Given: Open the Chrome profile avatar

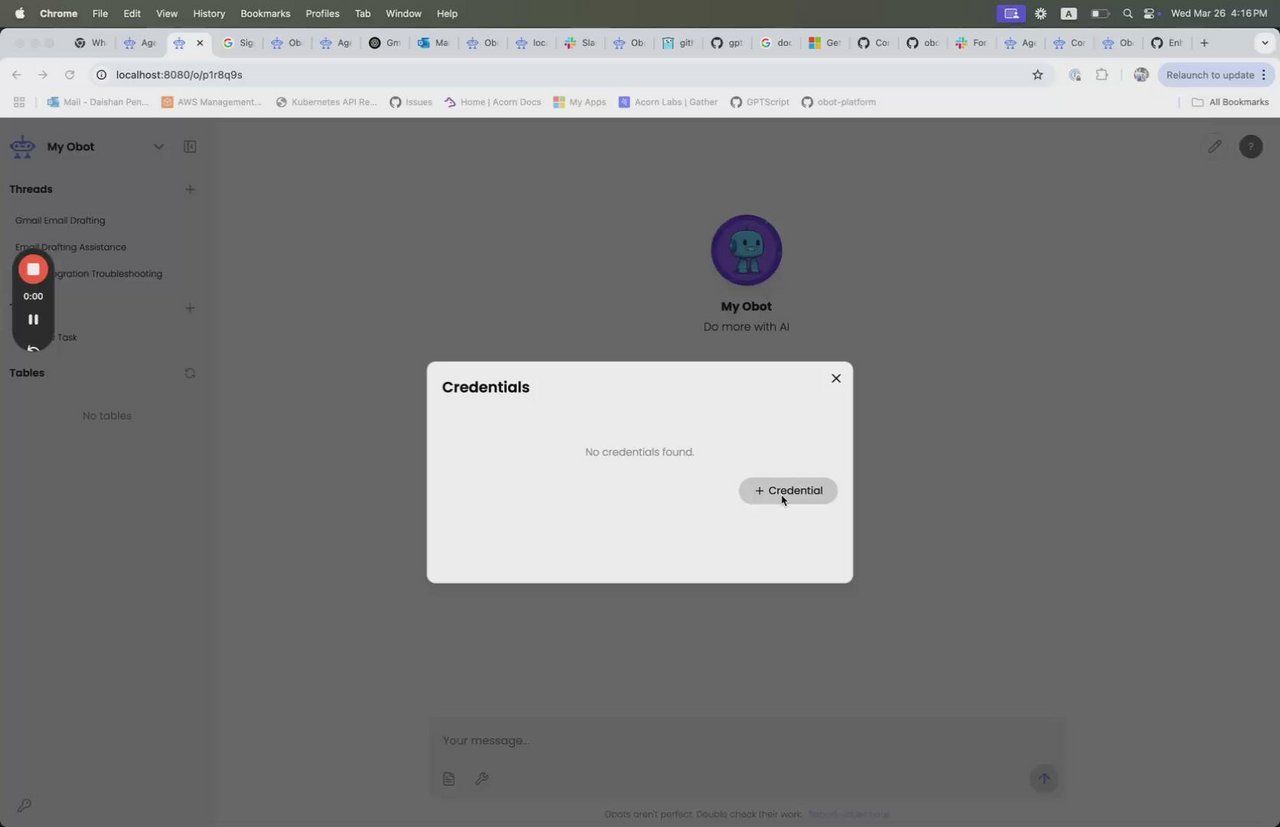Looking at the screenshot, I should coord(1141,75).
